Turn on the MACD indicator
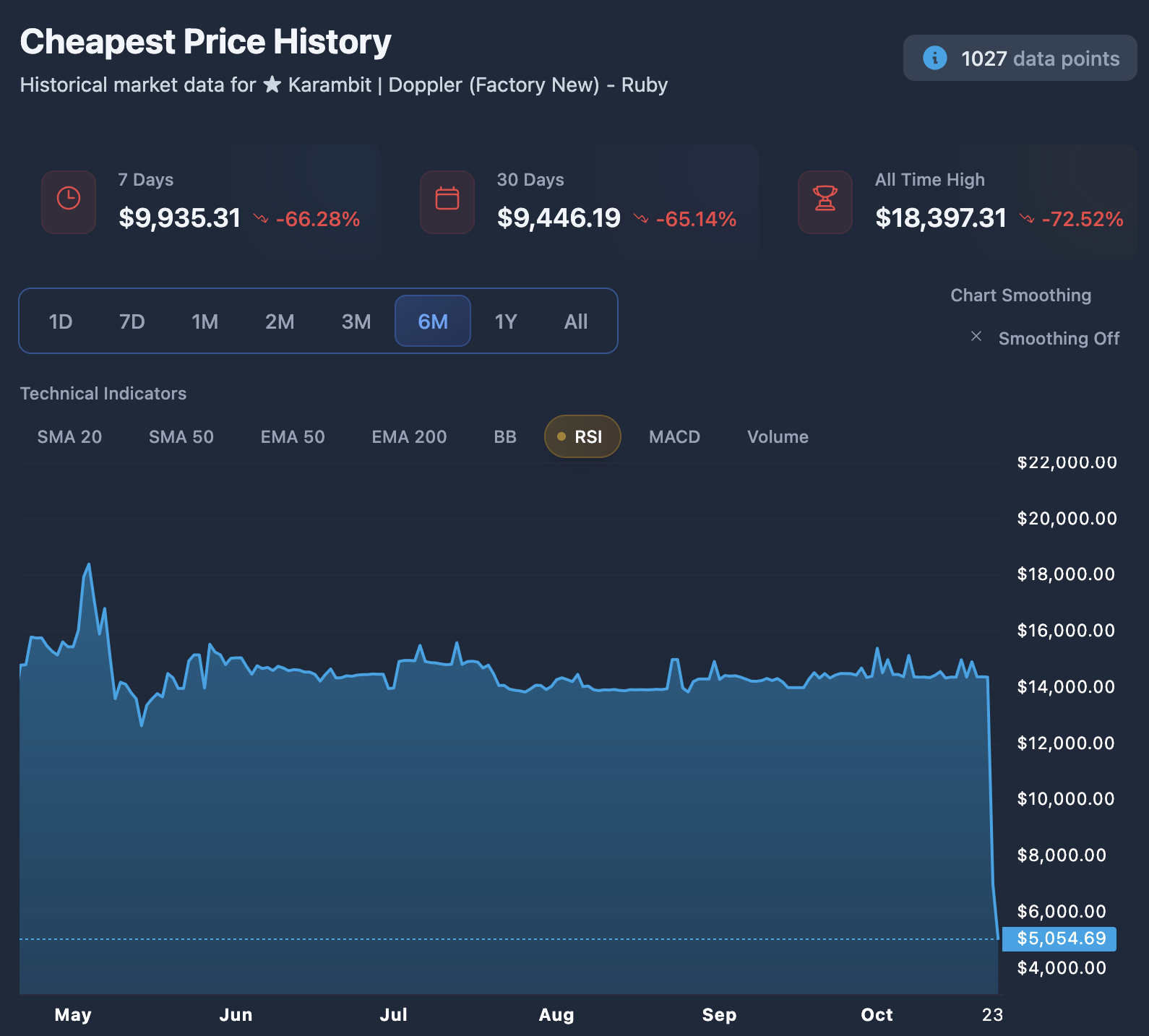 pos(674,436)
